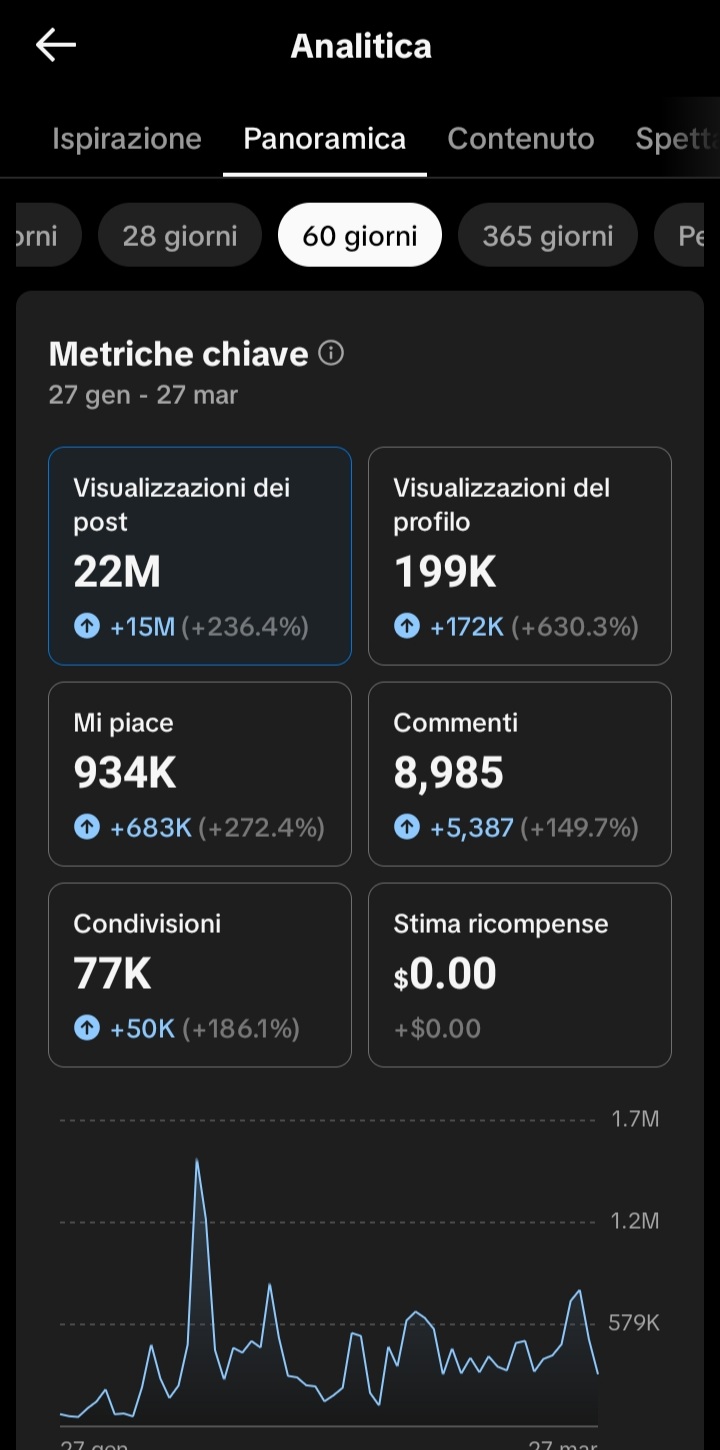Viewport: 720px width, 1450px height.
Task: Open Metriche chiave info icon
Action: pos(331,353)
